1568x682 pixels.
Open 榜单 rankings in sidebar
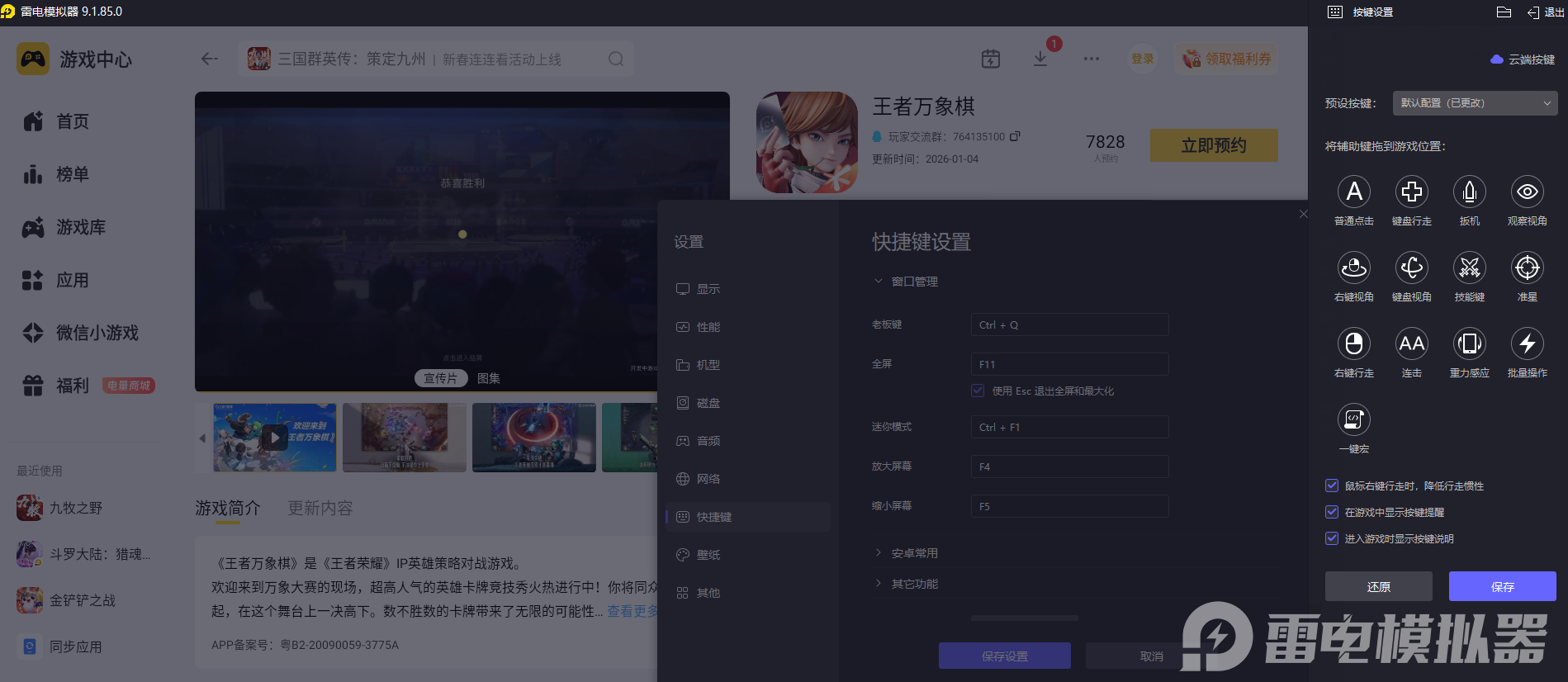pos(56,174)
